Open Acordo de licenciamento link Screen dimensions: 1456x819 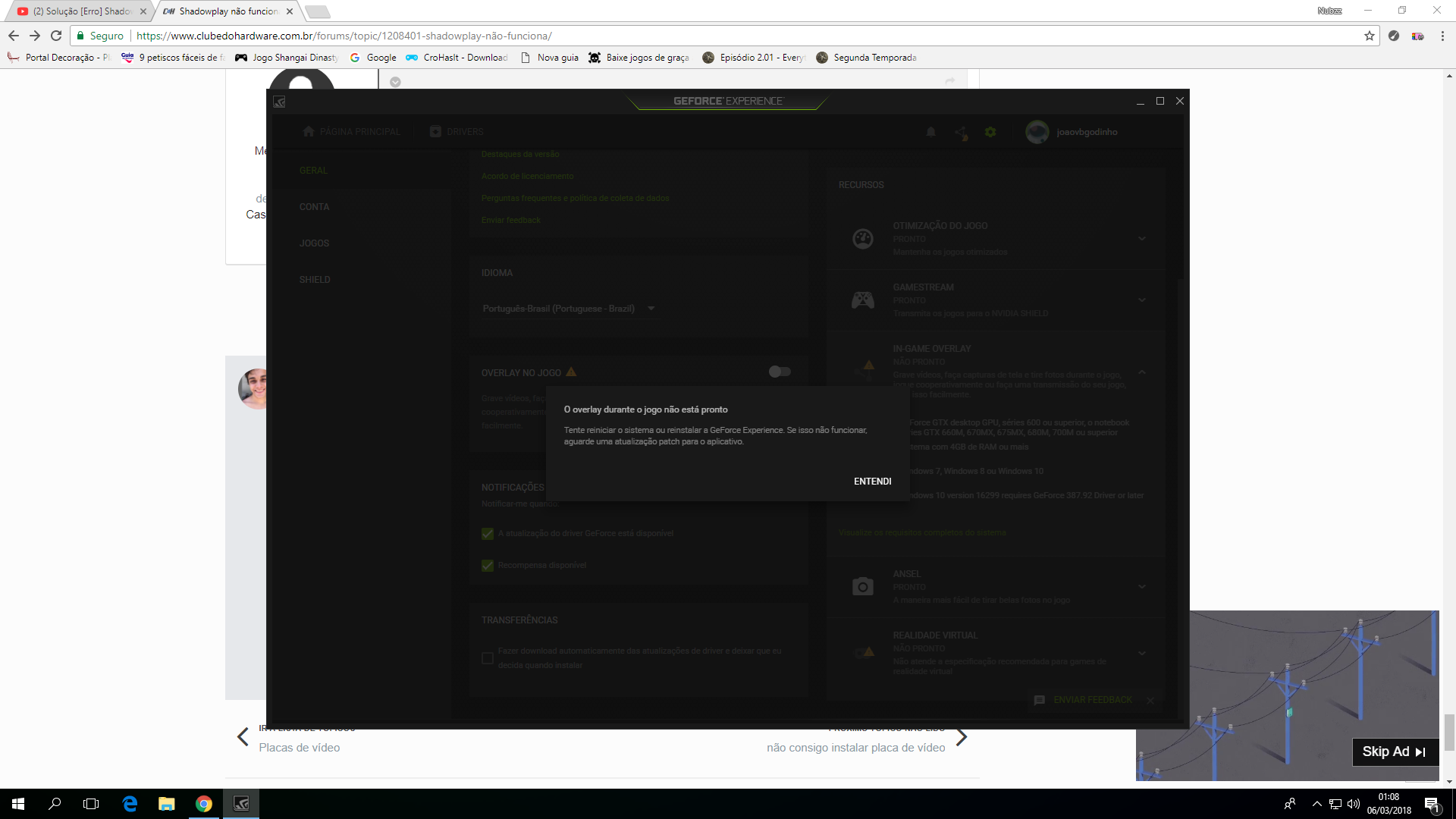click(x=527, y=176)
